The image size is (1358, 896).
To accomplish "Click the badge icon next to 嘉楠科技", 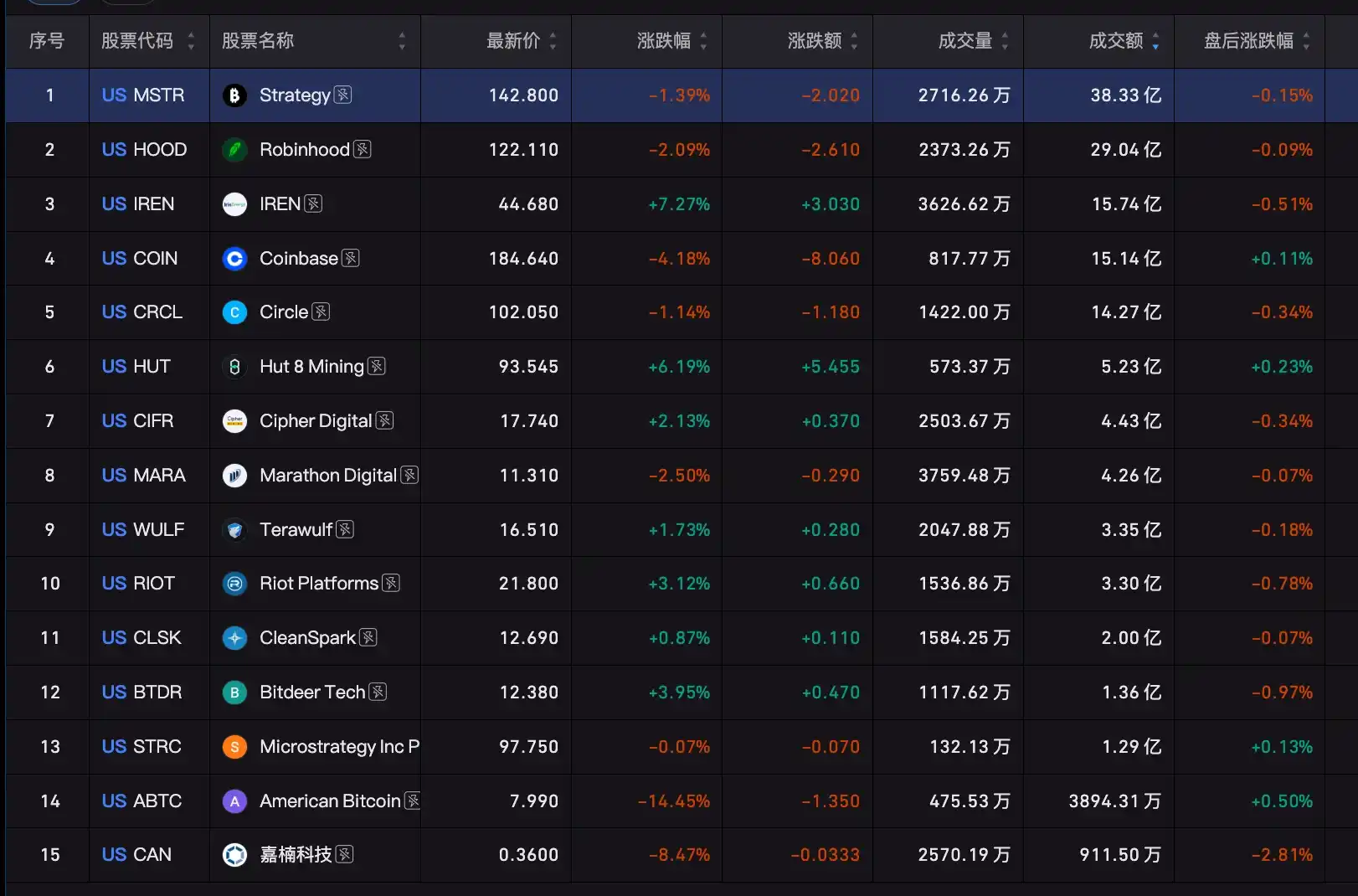I will (x=344, y=854).
